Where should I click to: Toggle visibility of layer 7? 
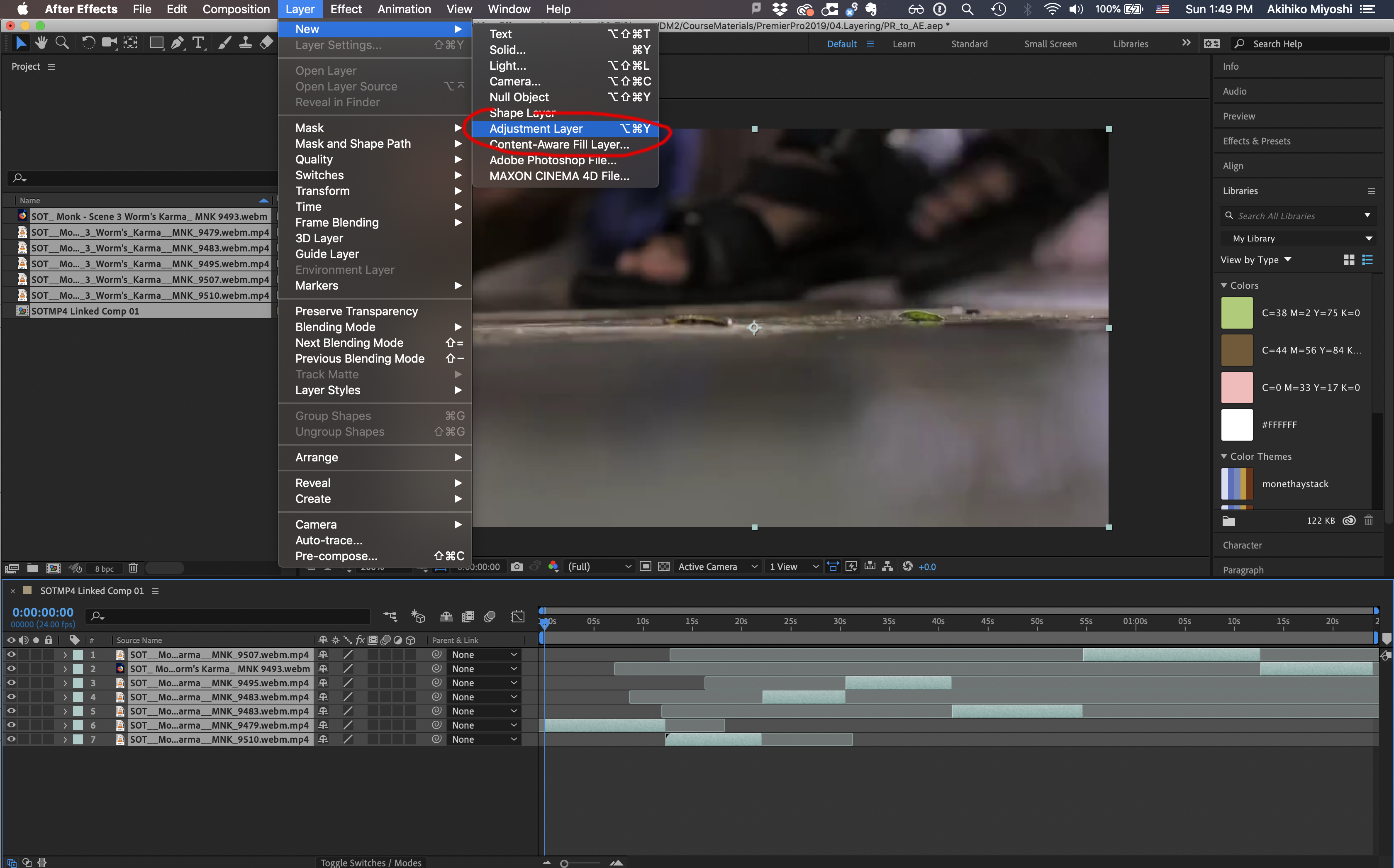tap(11, 739)
